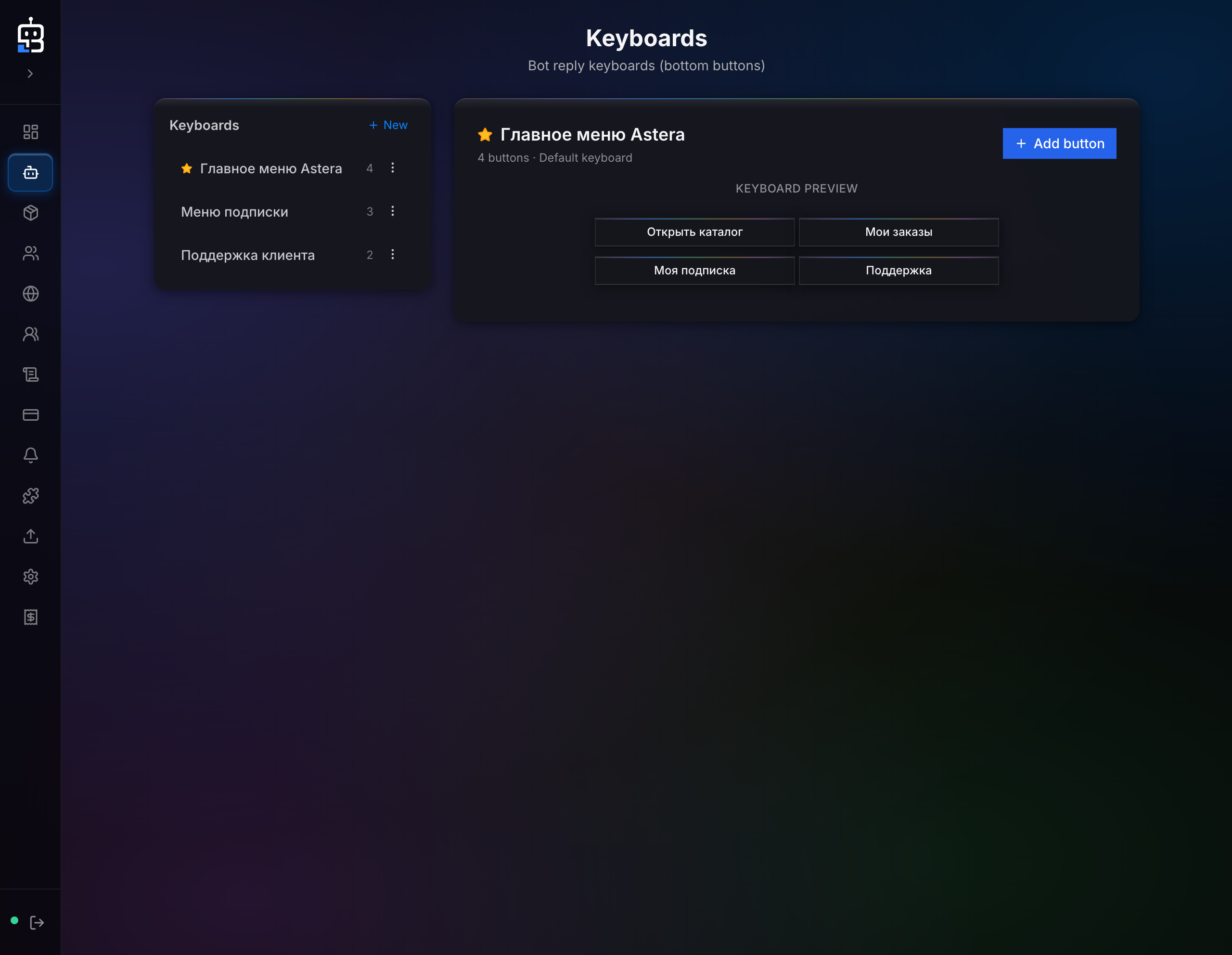Screen dimensions: 1232x955
Task: Open the users group icon below the box icon
Action: click(30, 253)
